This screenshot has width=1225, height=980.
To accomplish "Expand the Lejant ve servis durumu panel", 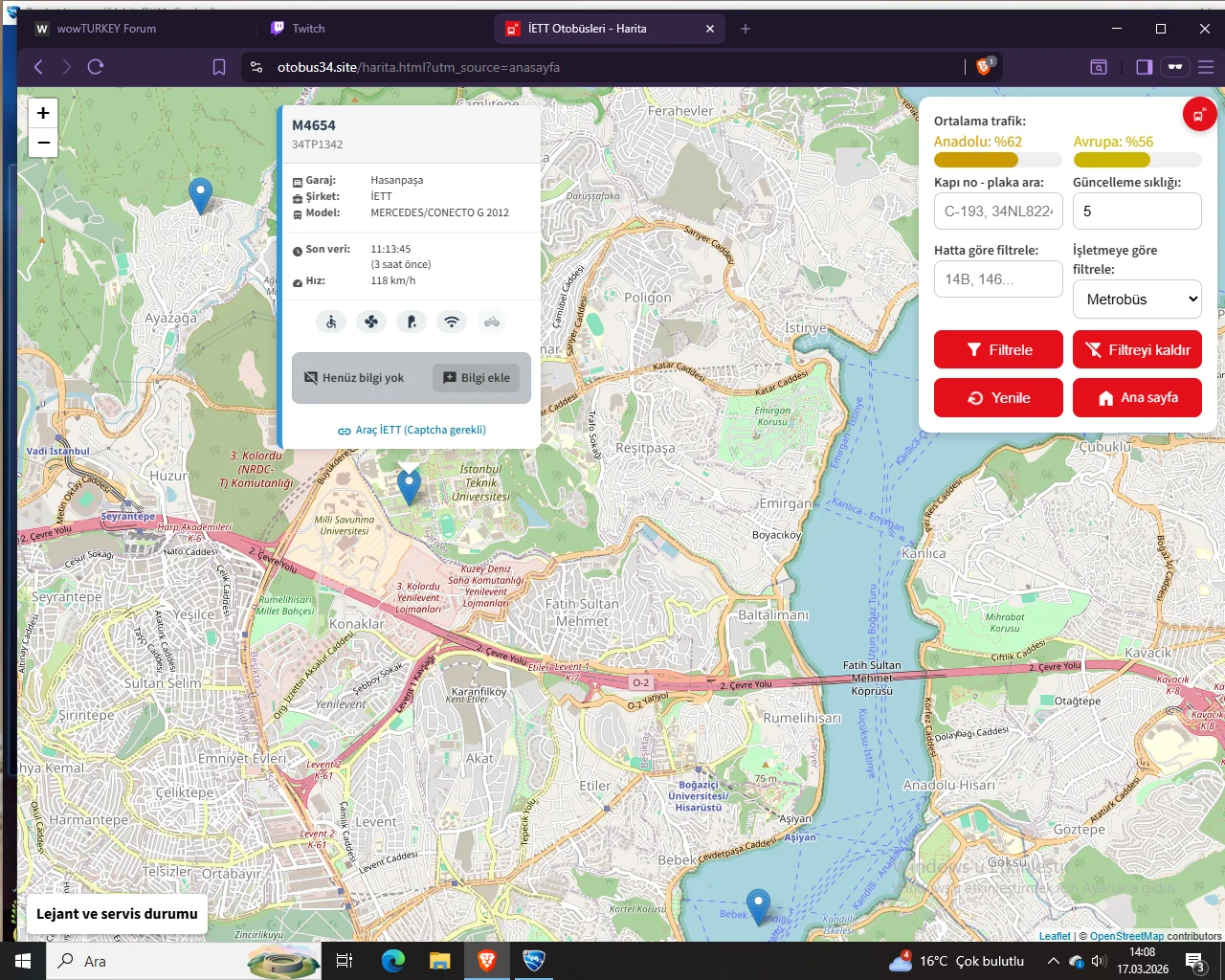I will 117,914.
